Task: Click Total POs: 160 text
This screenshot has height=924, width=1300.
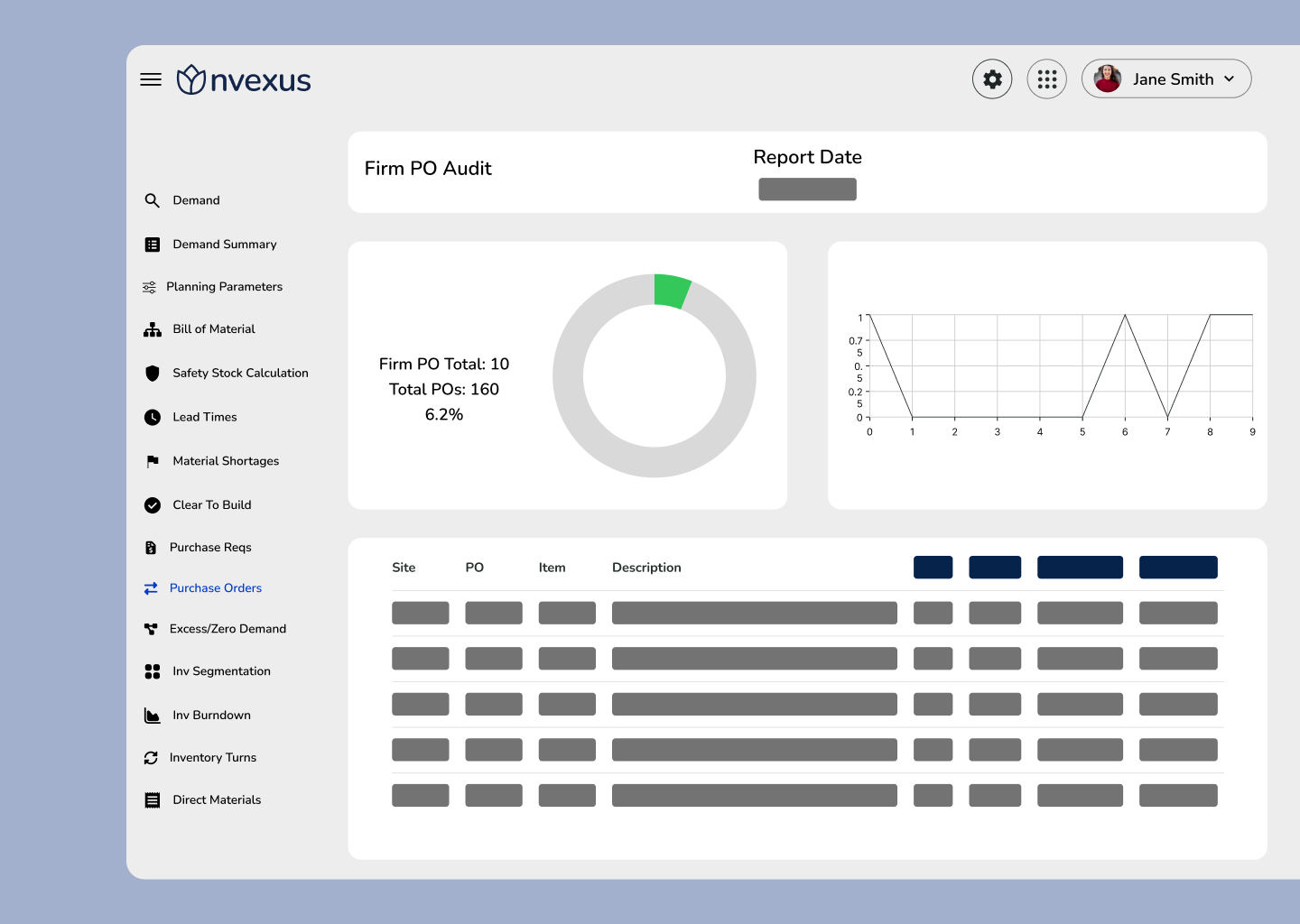Action: coord(444,390)
